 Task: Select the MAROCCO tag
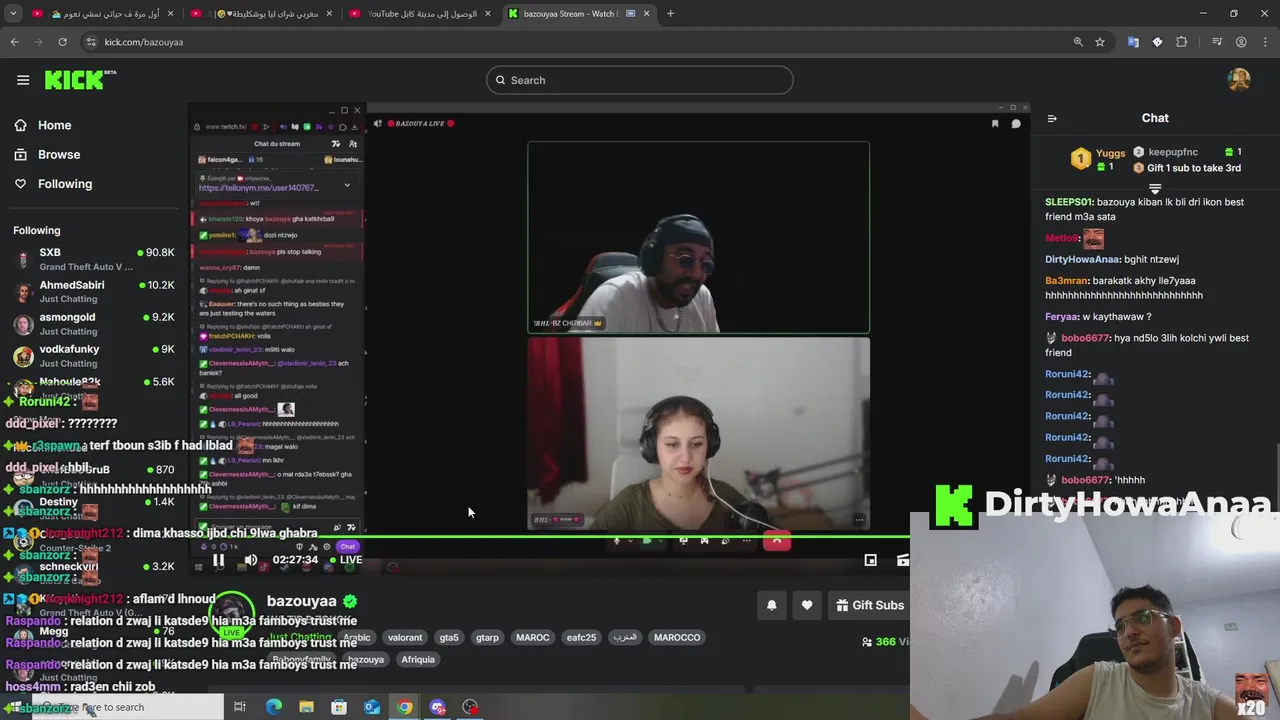click(677, 637)
